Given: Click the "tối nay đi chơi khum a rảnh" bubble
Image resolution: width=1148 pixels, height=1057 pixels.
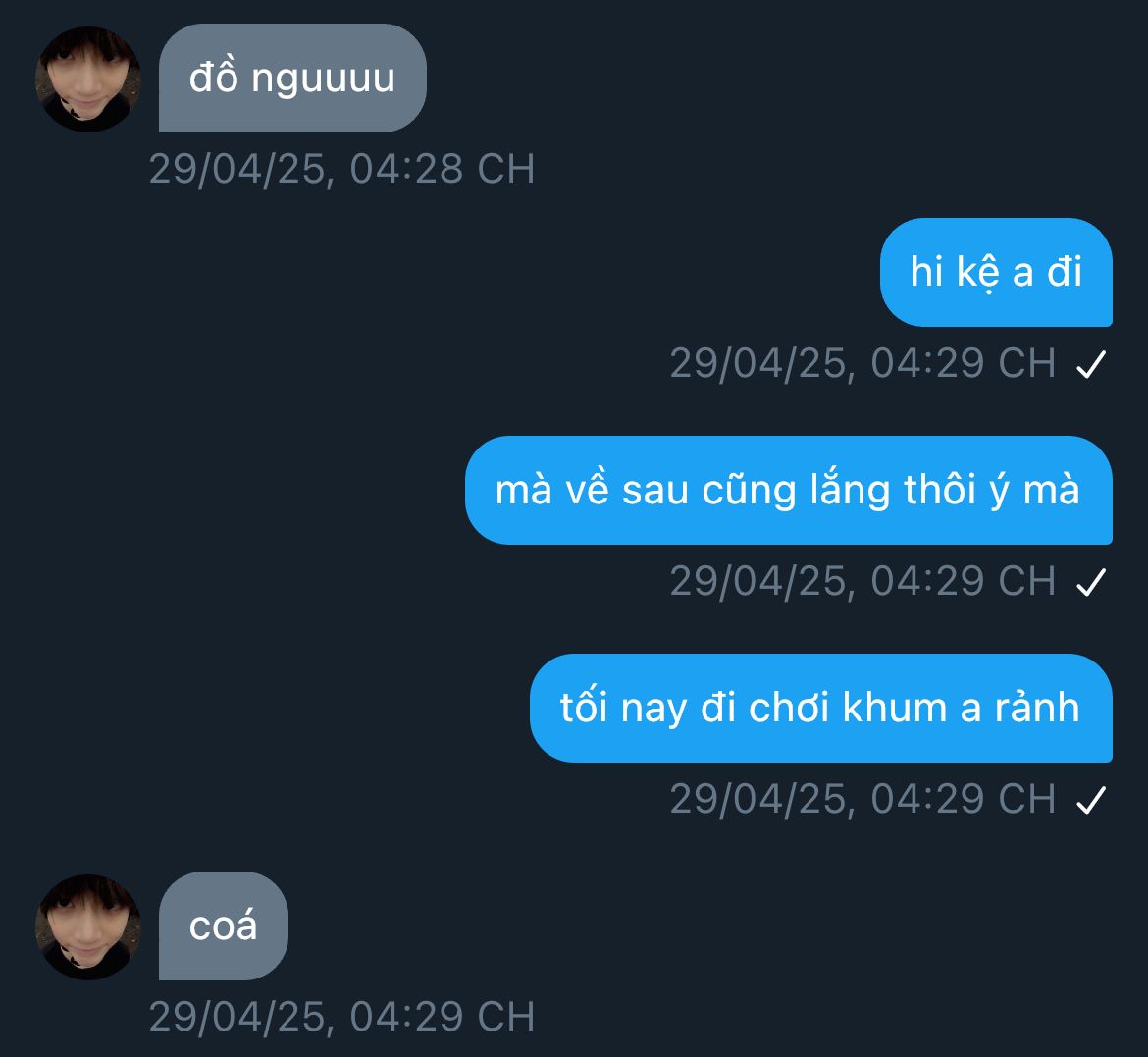Looking at the screenshot, I should coord(820,708).
